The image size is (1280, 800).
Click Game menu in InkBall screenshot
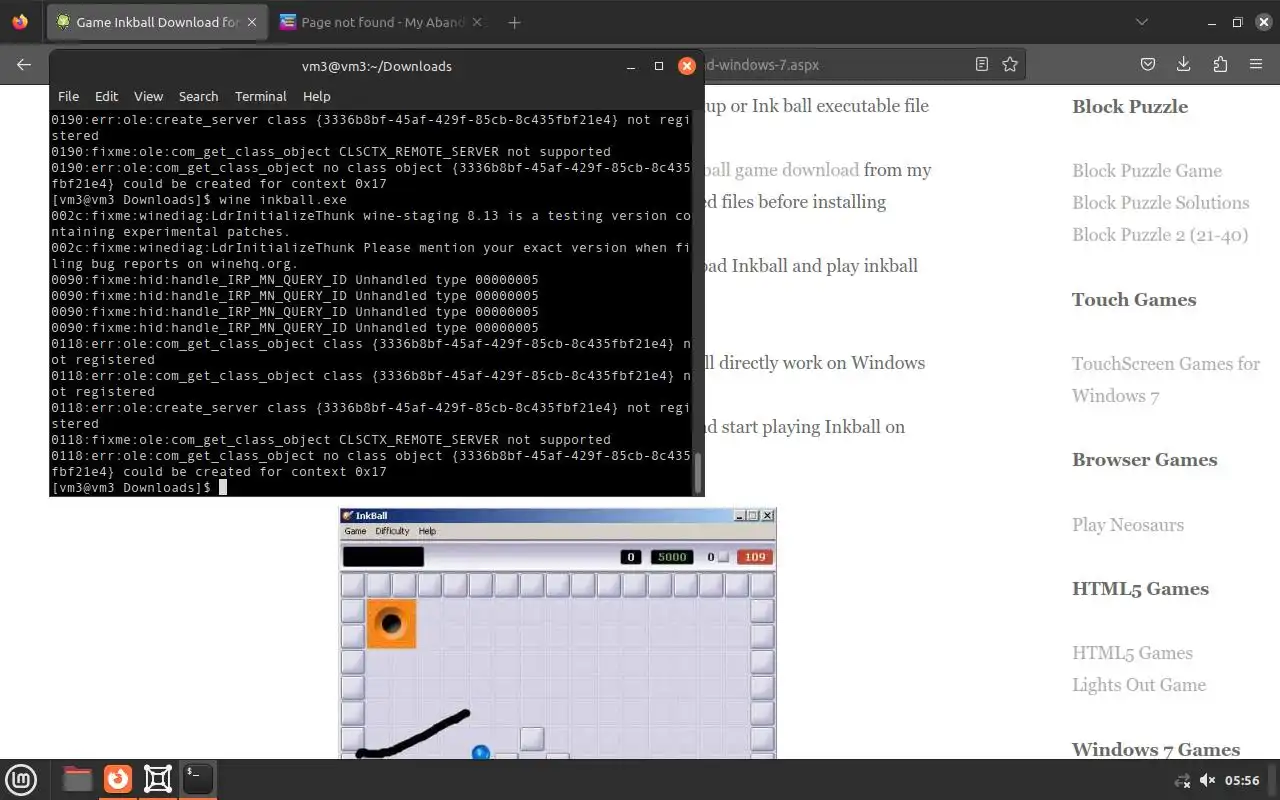tap(355, 531)
